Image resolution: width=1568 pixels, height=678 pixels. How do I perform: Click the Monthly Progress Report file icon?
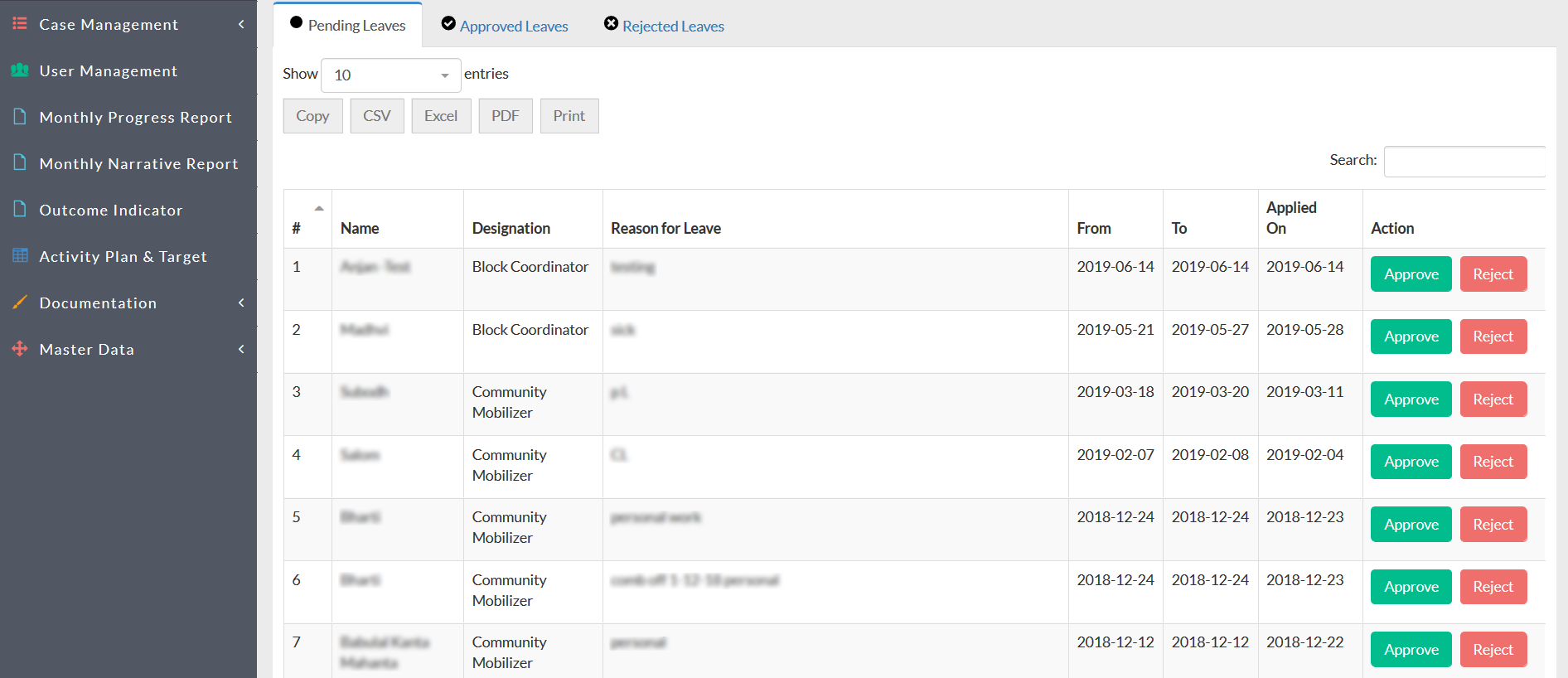(20, 117)
